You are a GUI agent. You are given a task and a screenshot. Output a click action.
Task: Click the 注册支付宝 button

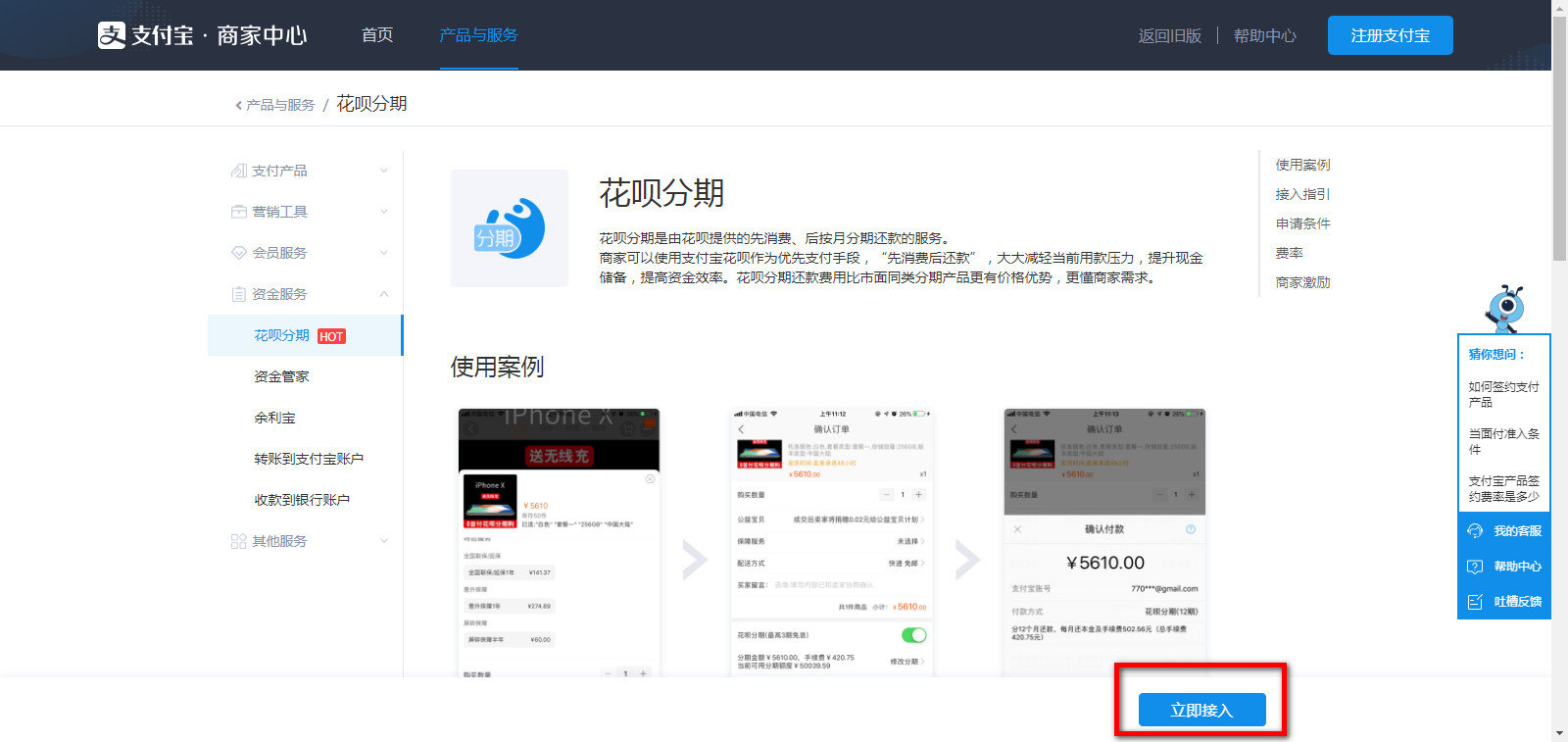coord(1391,35)
